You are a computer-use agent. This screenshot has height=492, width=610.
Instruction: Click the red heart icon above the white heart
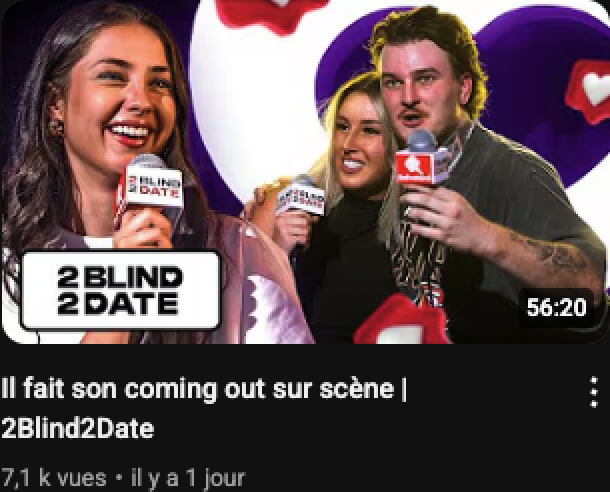[x=272, y=12]
